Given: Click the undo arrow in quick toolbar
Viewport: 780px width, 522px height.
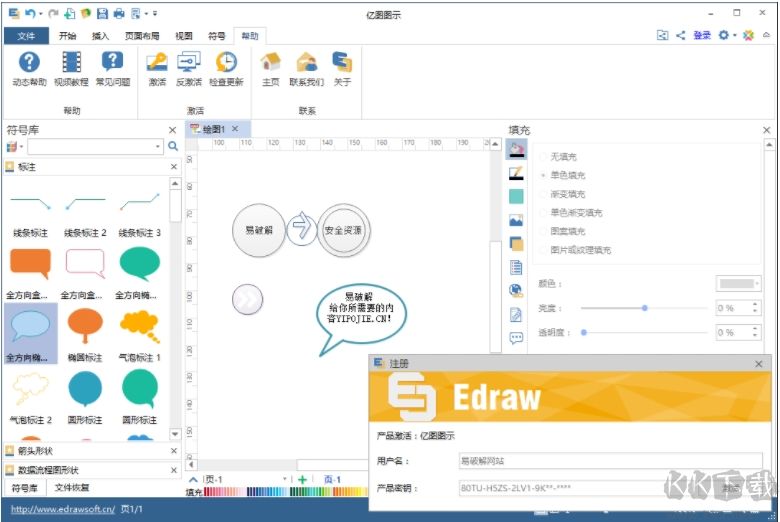Looking at the screenshot, I should point(31,13).
